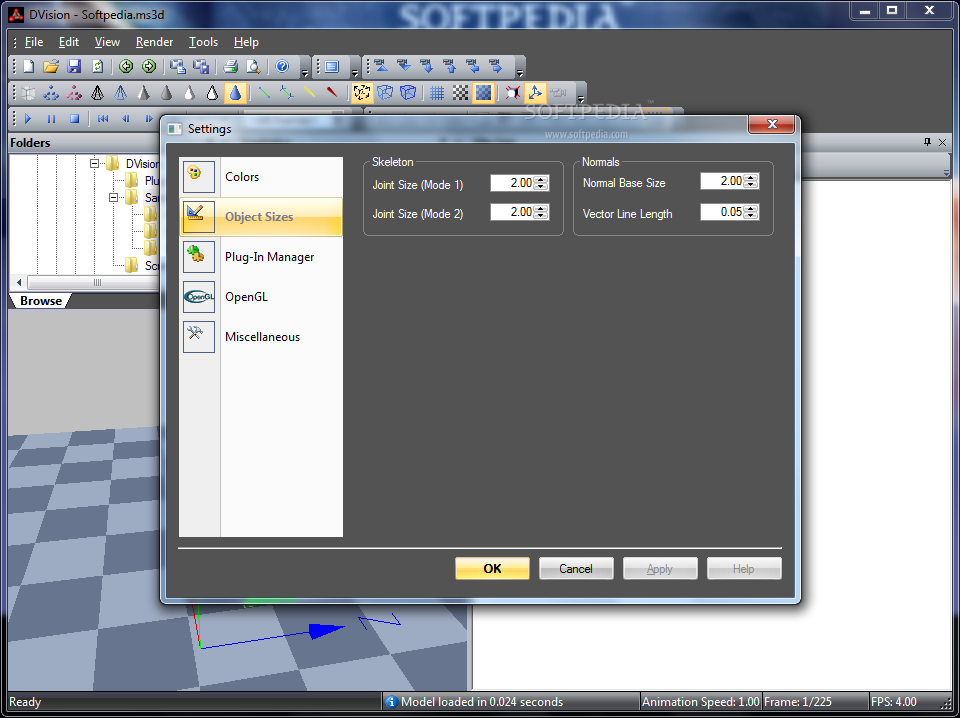Open the Plug-In Manager settings category
Viewport: 960px width, 718px height.
click(x=261, y=257)
